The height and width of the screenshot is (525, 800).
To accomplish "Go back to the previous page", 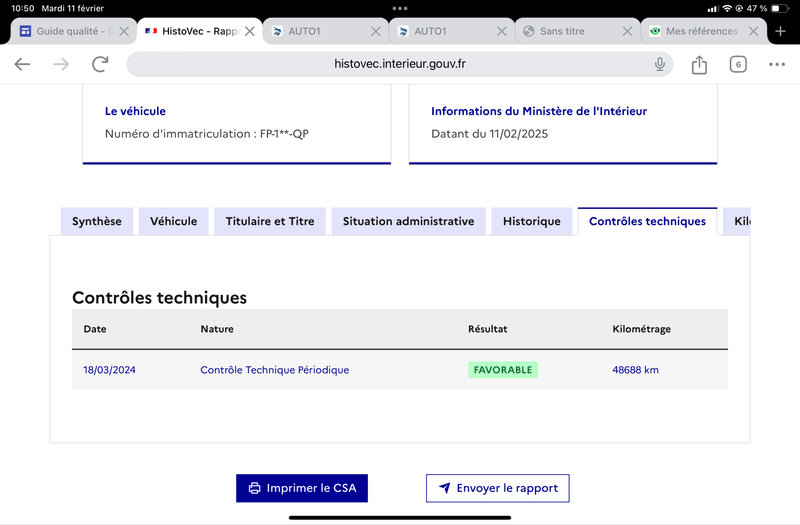I will (22, 64).
